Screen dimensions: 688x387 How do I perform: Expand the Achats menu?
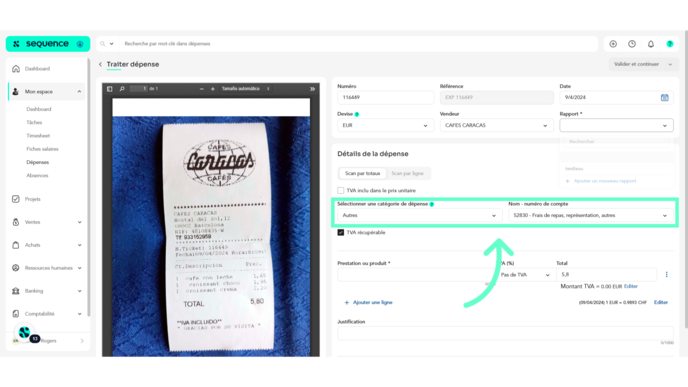coord(79,245)
